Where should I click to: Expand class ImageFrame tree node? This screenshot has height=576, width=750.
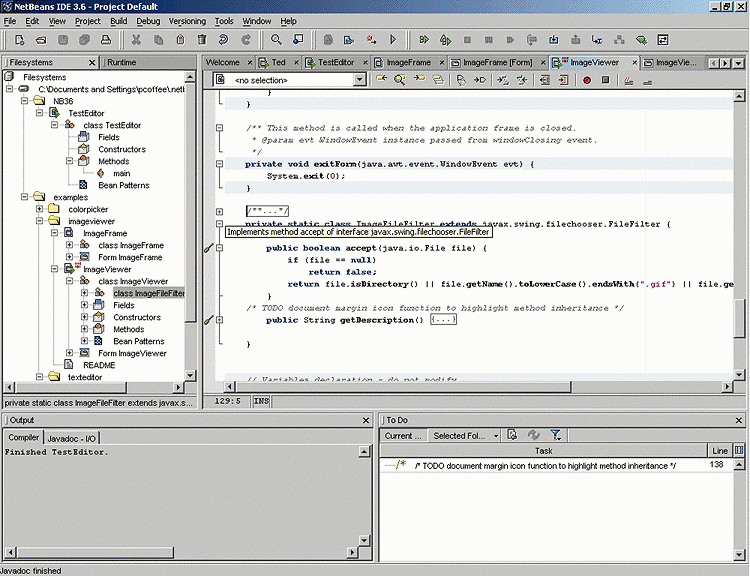(70, 245)
